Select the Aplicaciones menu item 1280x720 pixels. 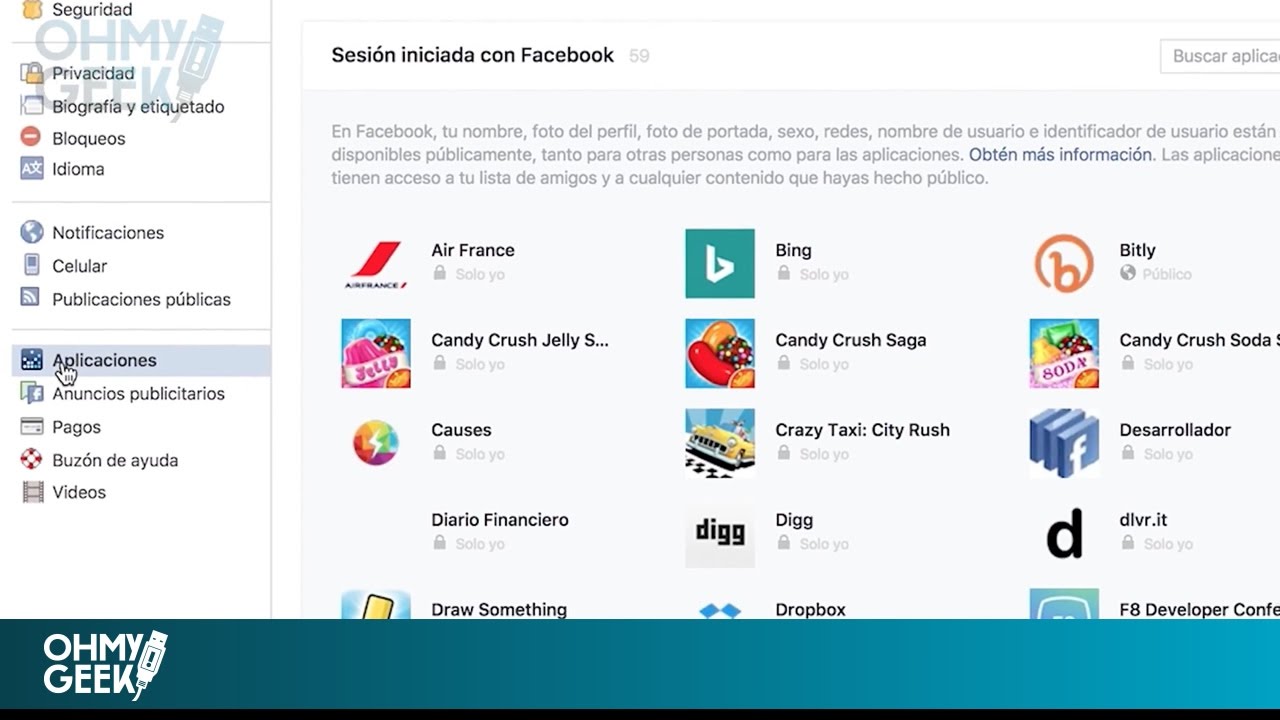tap(141, 360)
